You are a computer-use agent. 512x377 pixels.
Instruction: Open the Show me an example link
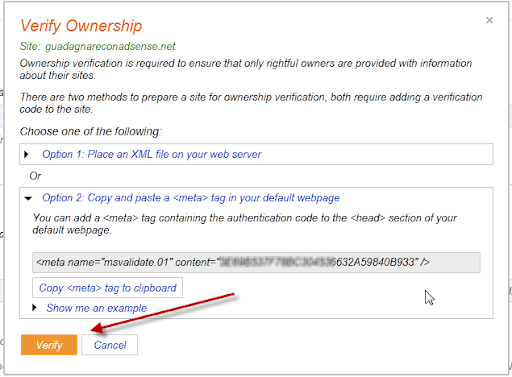click(x=97, y=308)
